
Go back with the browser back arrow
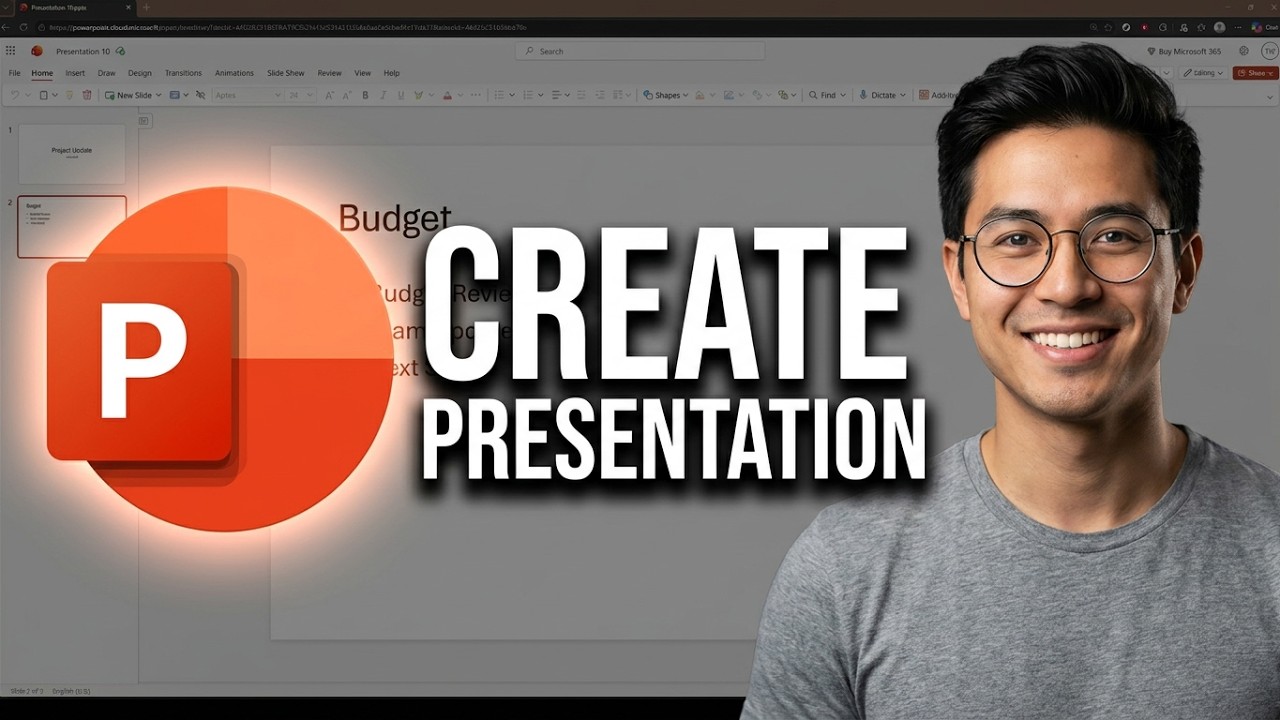(7, 27)
